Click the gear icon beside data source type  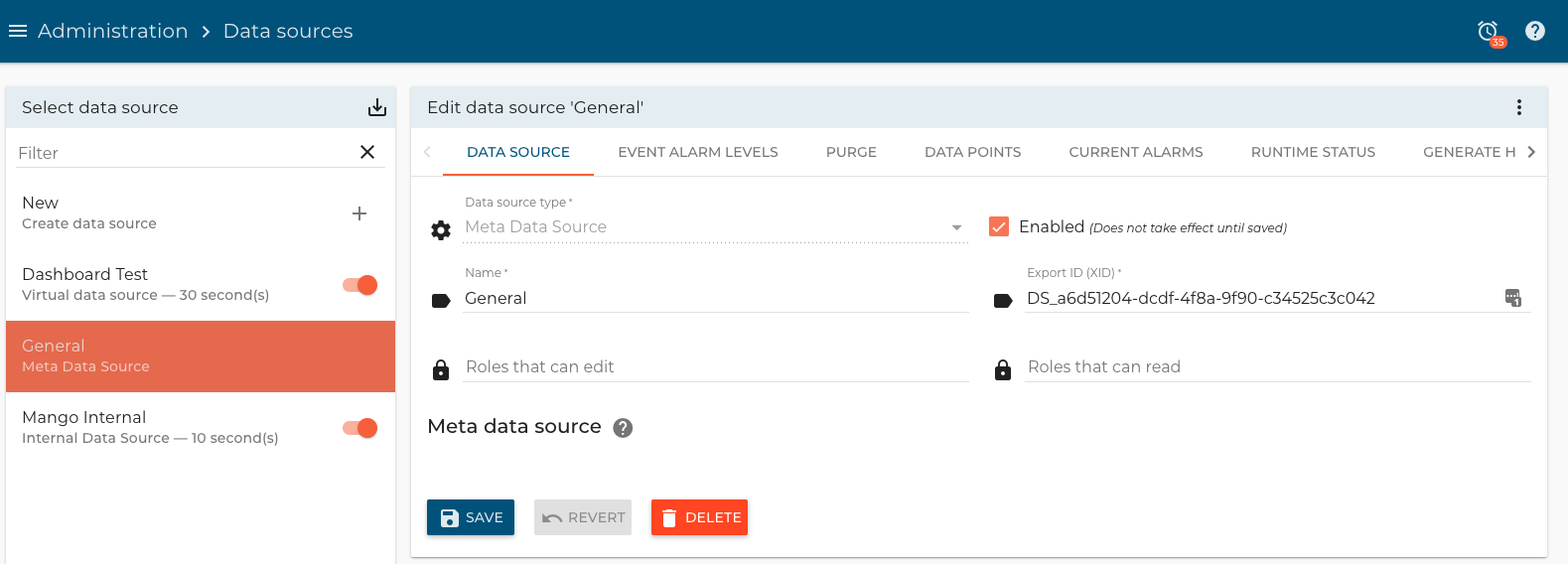pyautogui.click(x=441, y=230)
